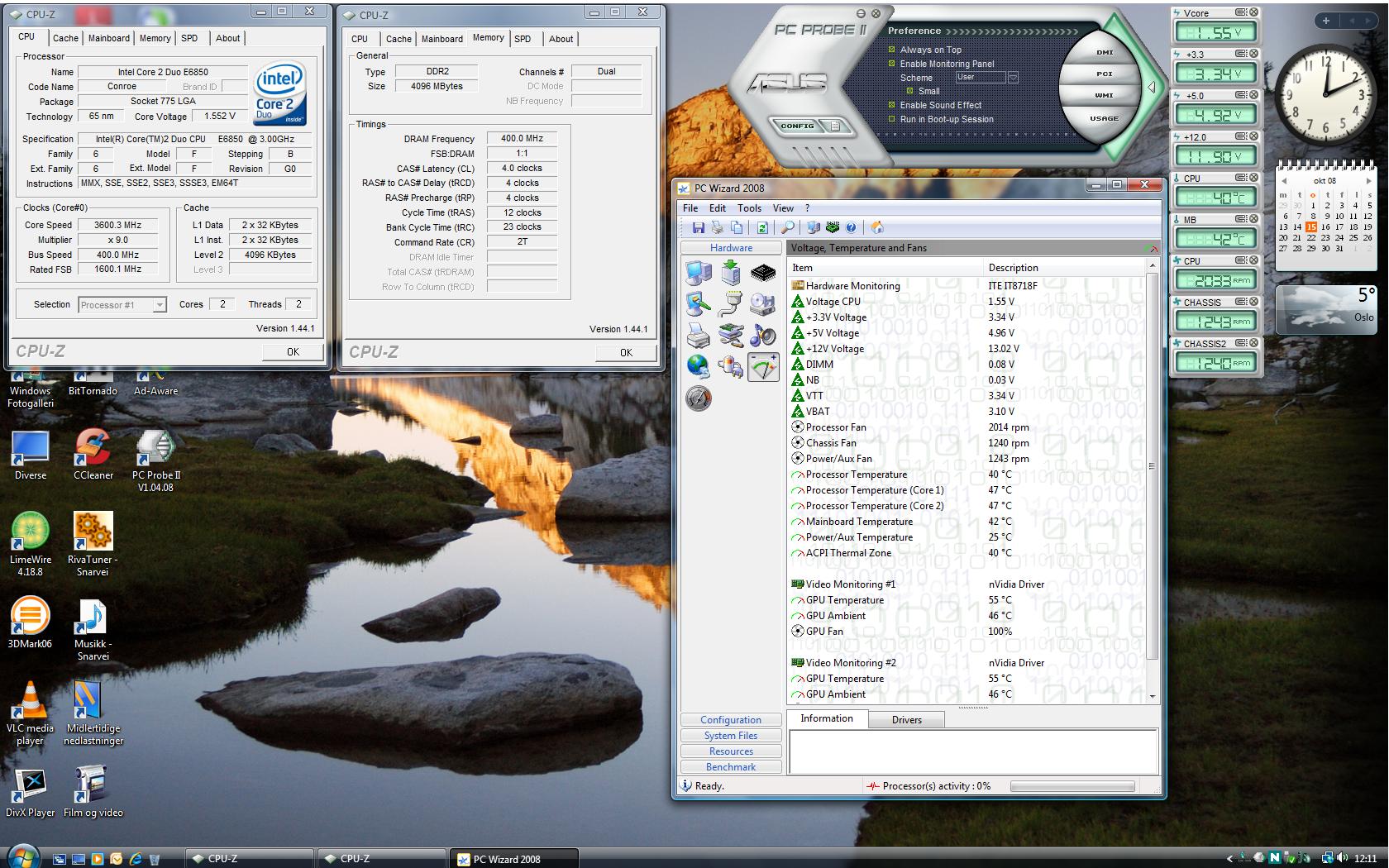Open RivaTuner desktop shortcut
Viewport: 1389px width, 868px height.
click(x=93, y=544)
